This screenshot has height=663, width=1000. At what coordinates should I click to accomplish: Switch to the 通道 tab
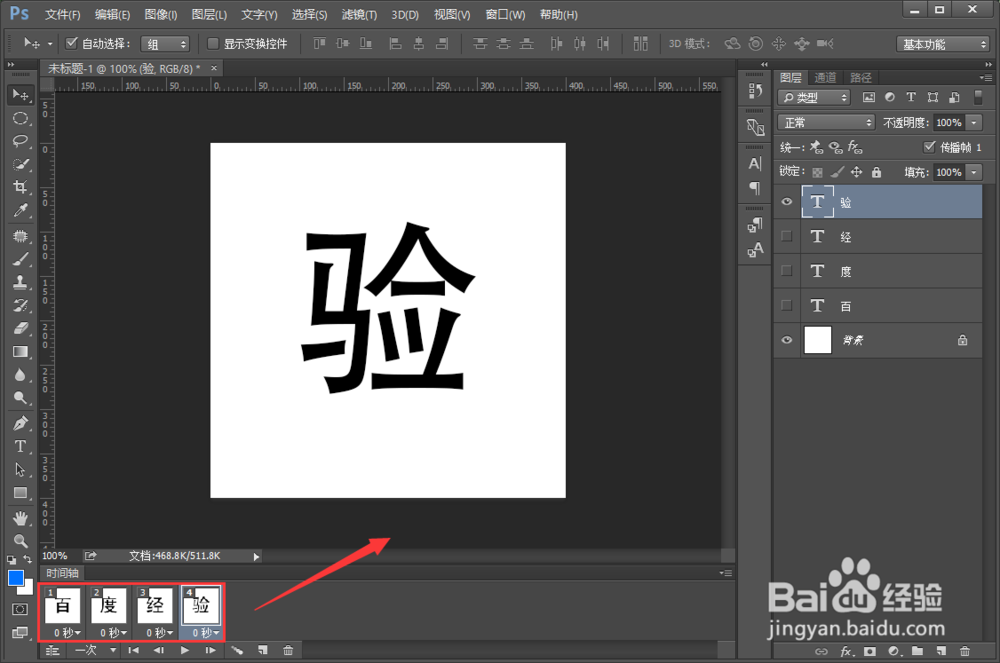[825, 76]
